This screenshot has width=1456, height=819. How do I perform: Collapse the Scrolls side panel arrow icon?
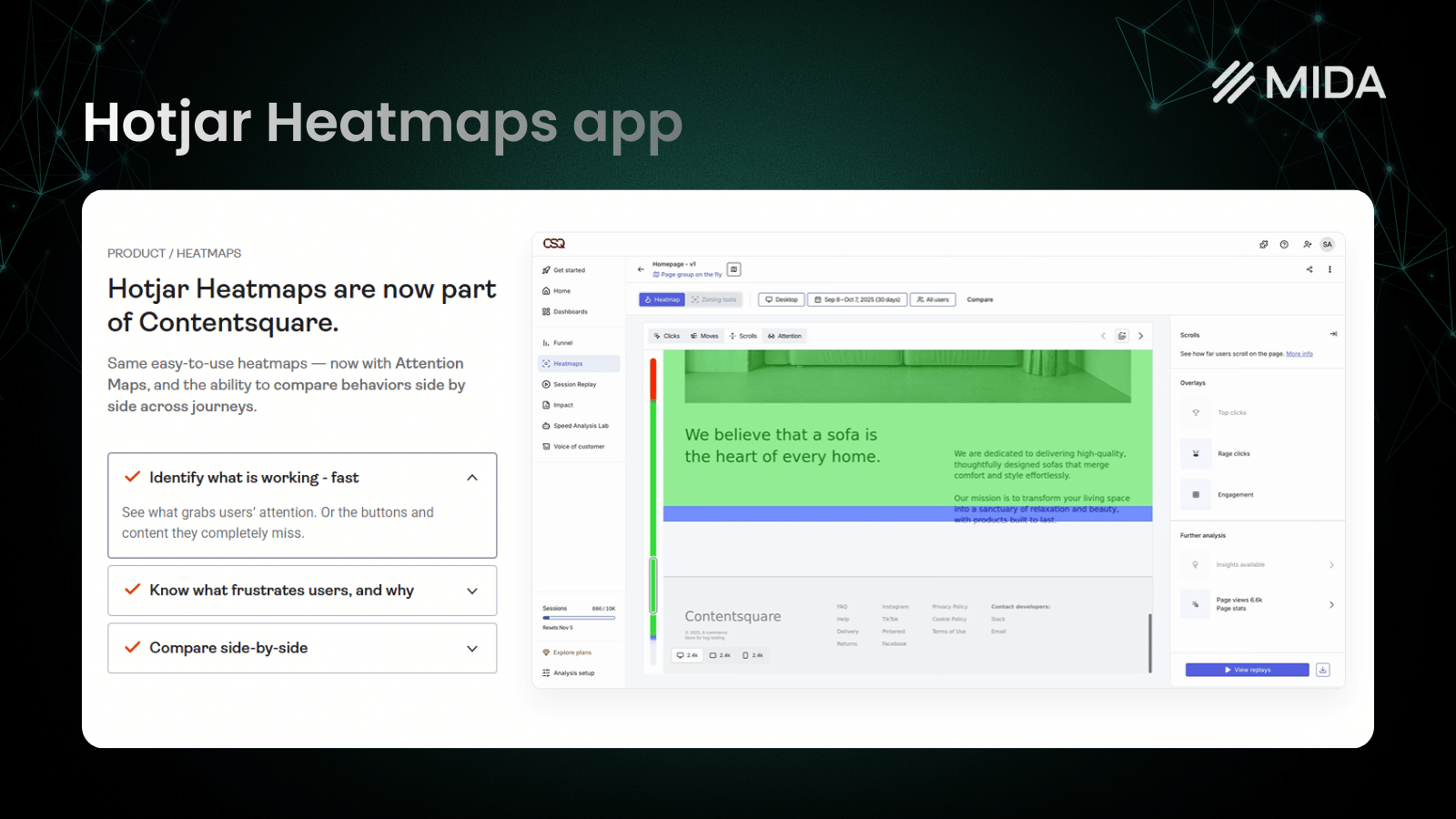1333,334
